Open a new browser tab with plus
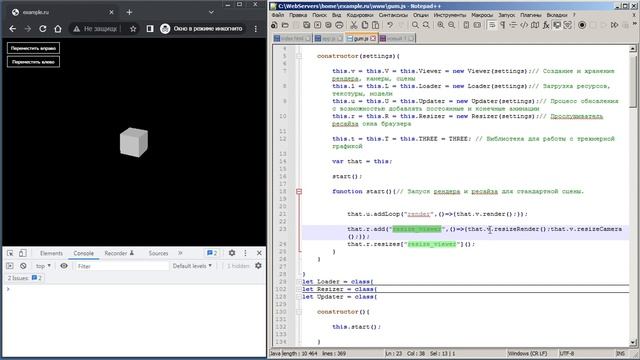This screenshot has height=360, width=640. point(129,12)
